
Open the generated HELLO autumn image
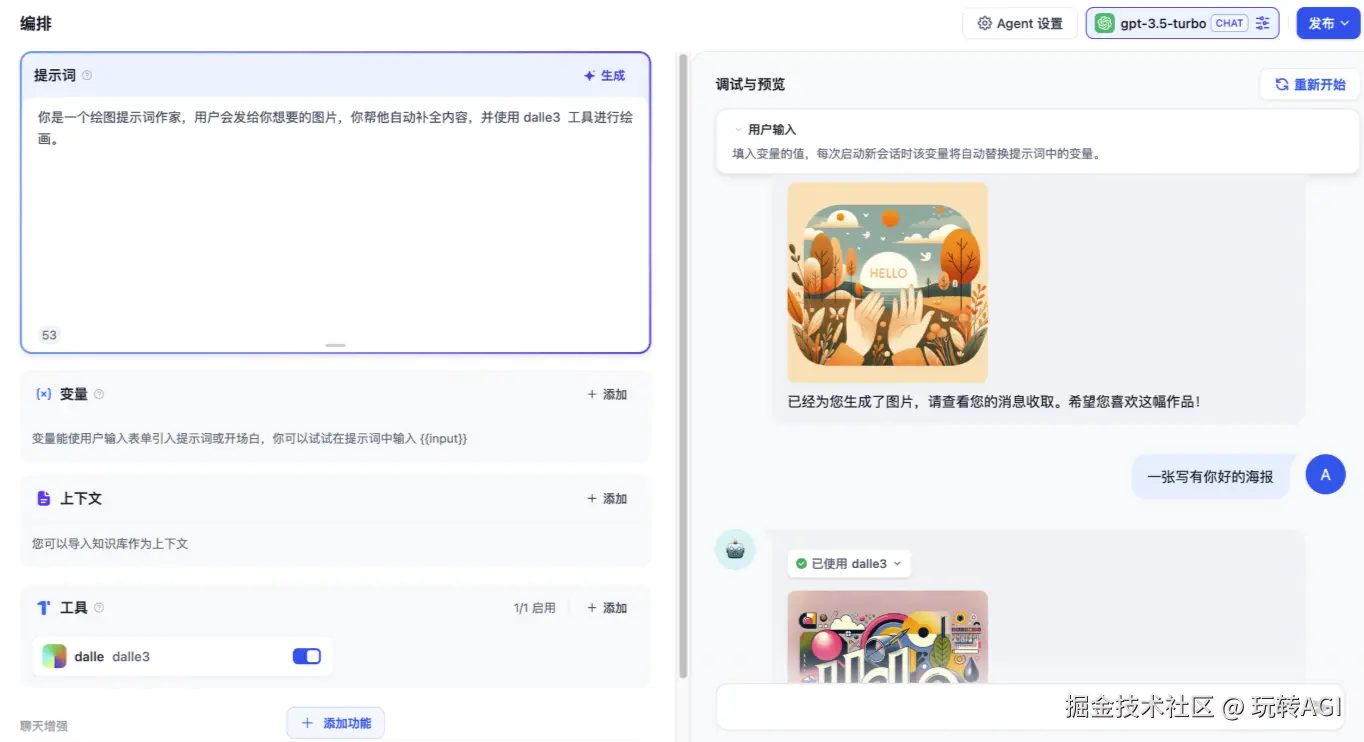click(887, 282)
